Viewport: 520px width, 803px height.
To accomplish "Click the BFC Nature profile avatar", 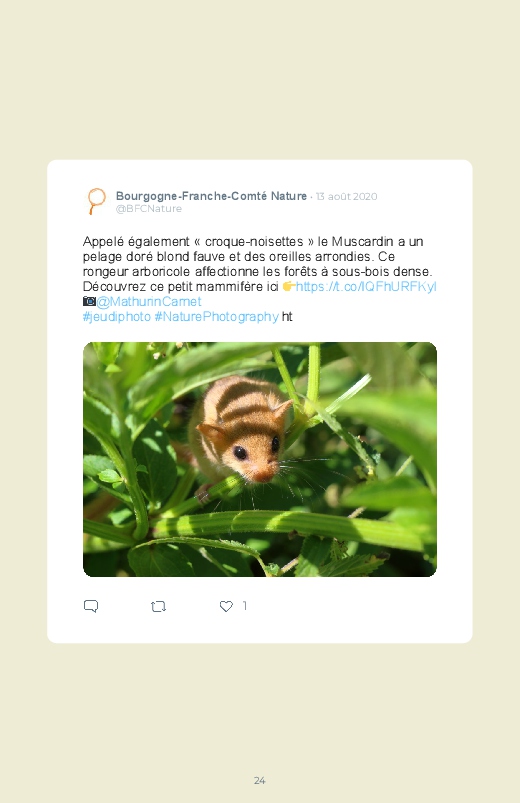I will coord(96,201).
